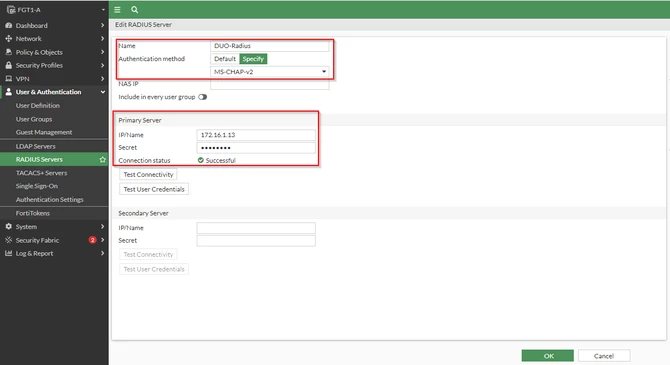
Task: Click the Secondary Server section heading
Action: (x=143, y=213)
